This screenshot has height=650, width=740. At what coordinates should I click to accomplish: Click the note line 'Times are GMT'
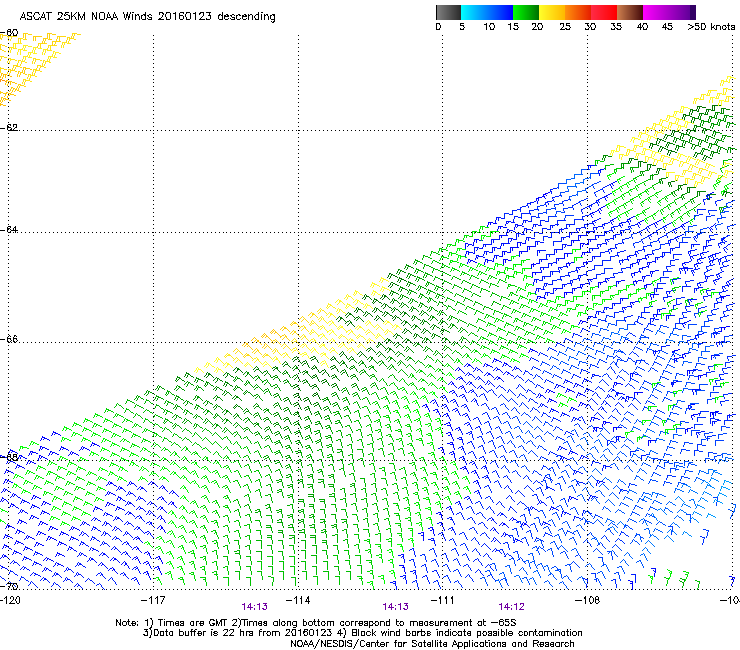pyautogui.click(x=193, y=623)
